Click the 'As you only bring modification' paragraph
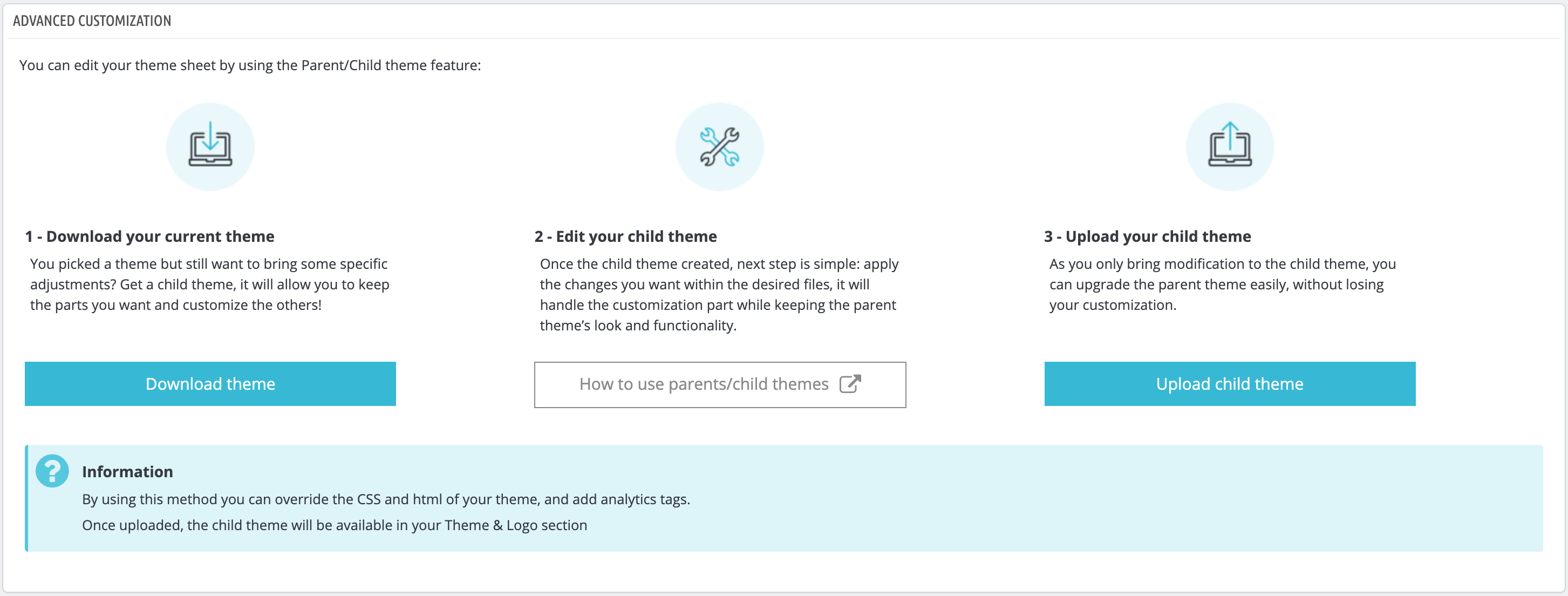Viewport: 1568px width, 596px height. [1223, 285]
